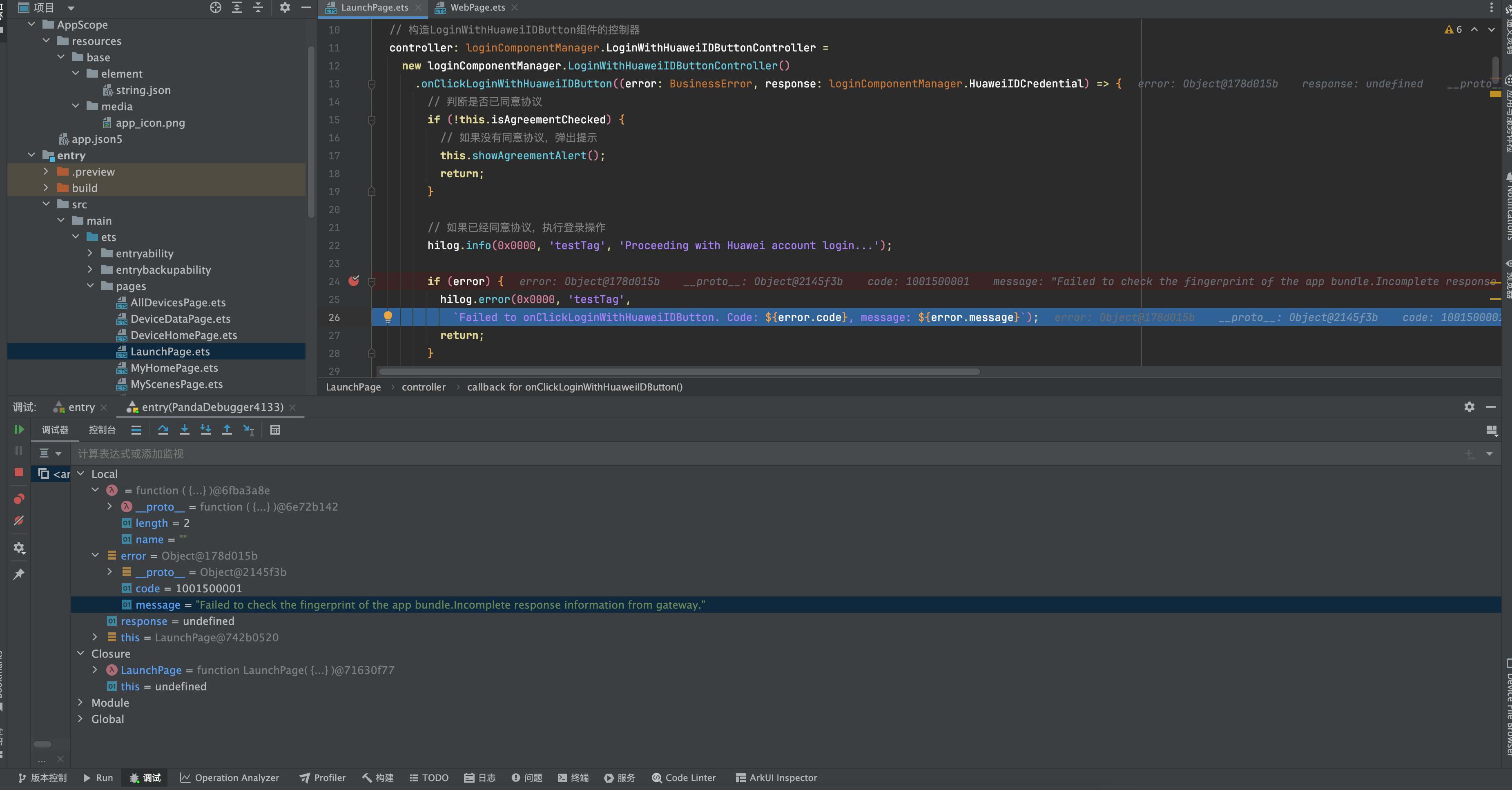Click the Step Into icon
Viewport: 1512px width, 790px height.
[x=184, y=430]
